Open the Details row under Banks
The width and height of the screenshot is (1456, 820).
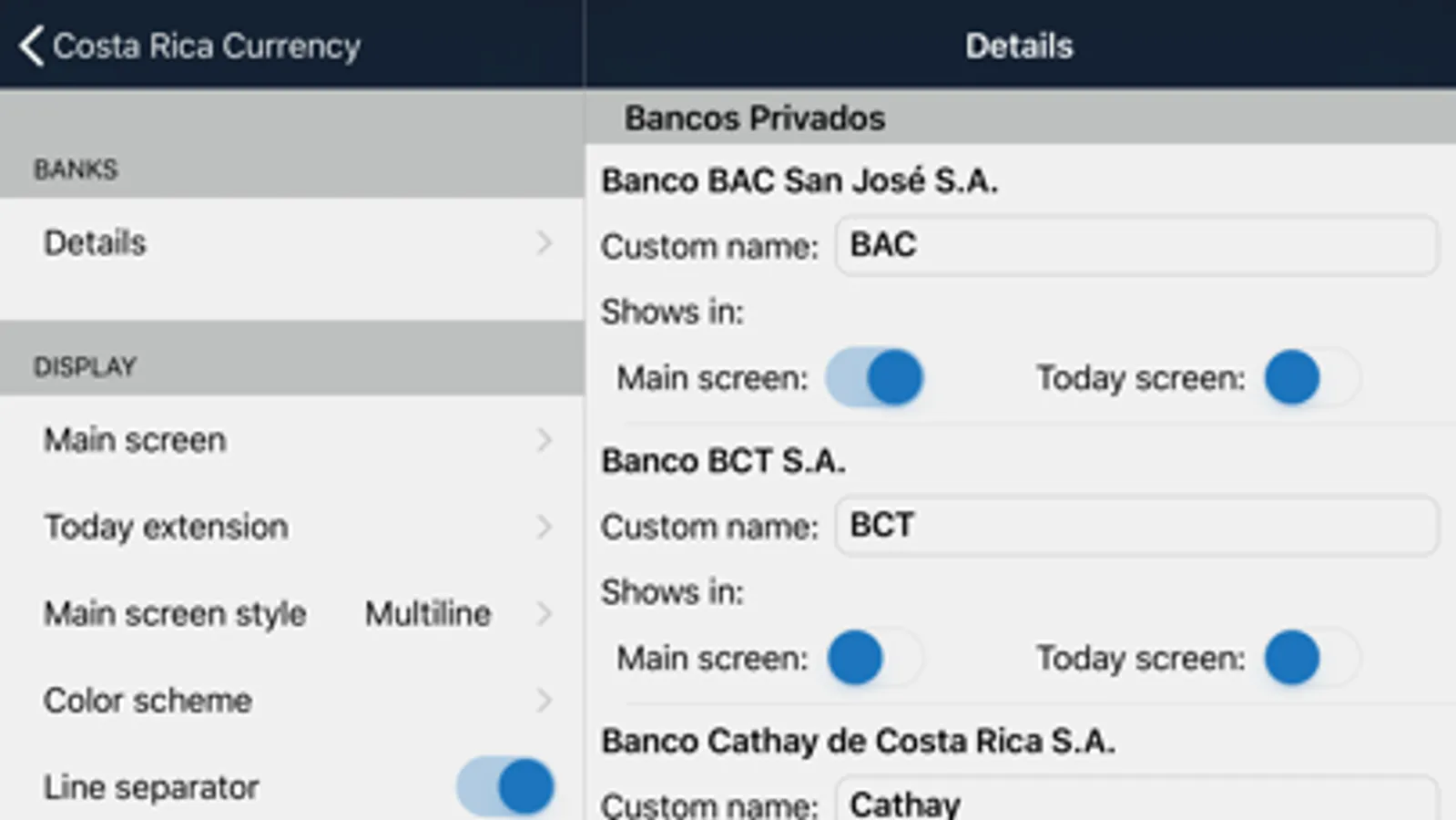pyautogui.click(x=95, y=243)
